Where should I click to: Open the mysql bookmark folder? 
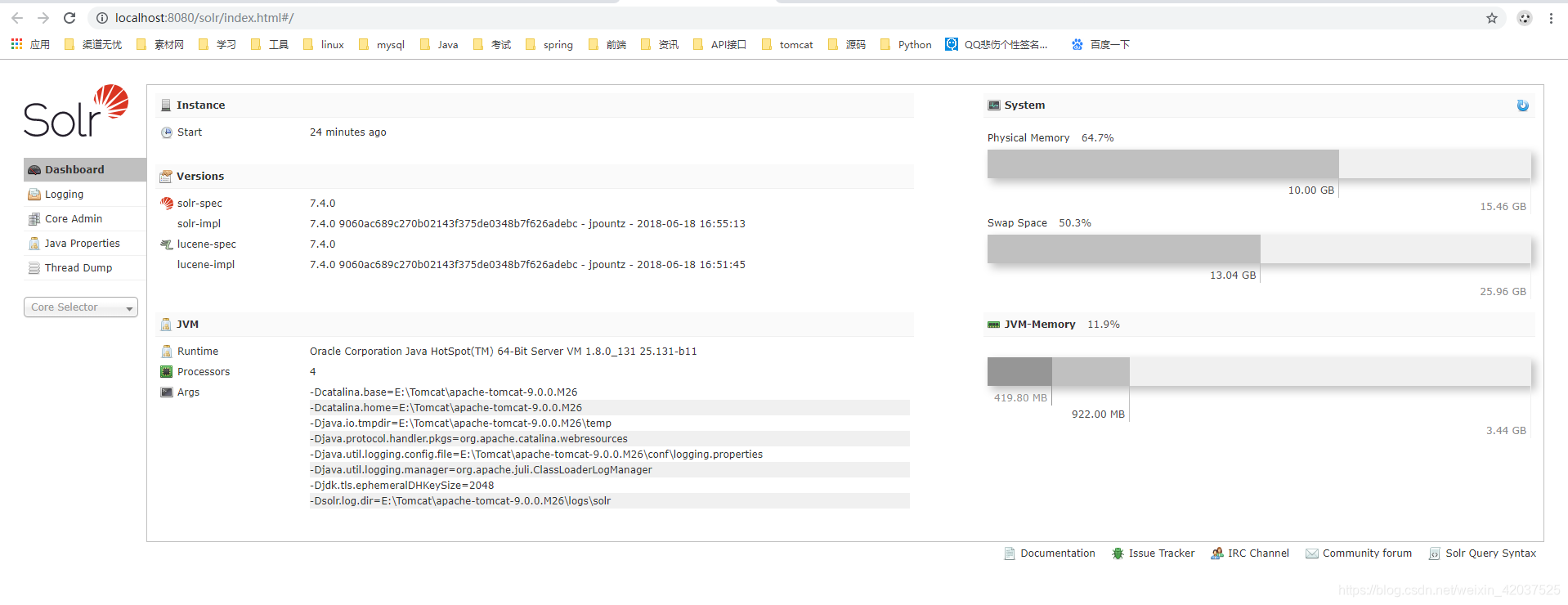coord(382,44)
